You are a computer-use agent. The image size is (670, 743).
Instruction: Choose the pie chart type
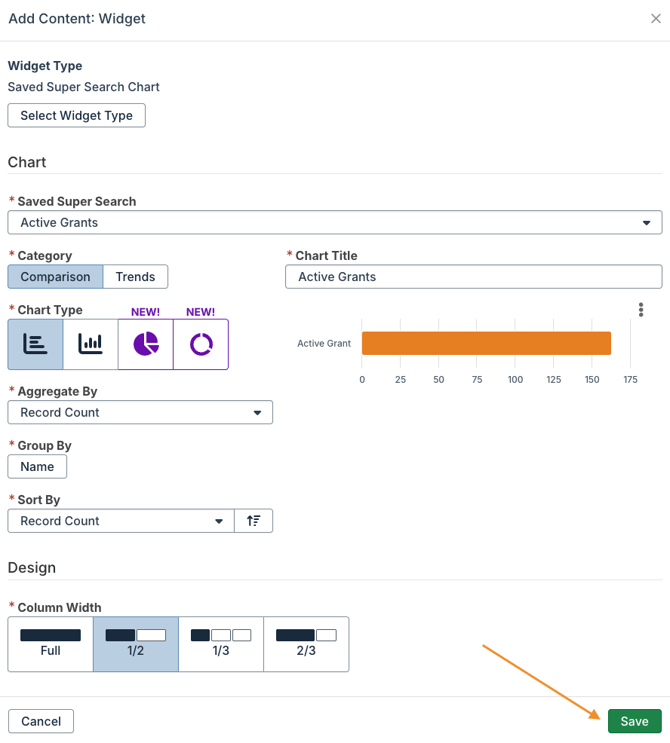[x=146, y=344]
